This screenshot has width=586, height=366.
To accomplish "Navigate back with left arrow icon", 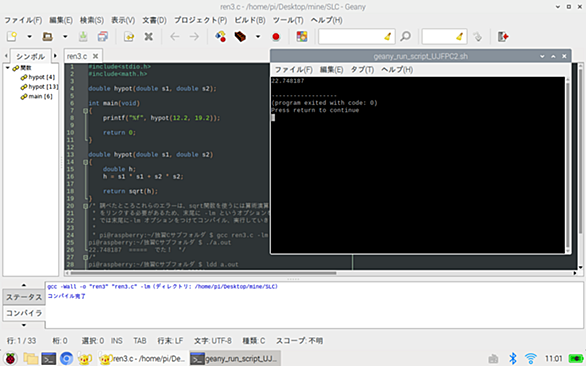I will (x=175, y=37).
